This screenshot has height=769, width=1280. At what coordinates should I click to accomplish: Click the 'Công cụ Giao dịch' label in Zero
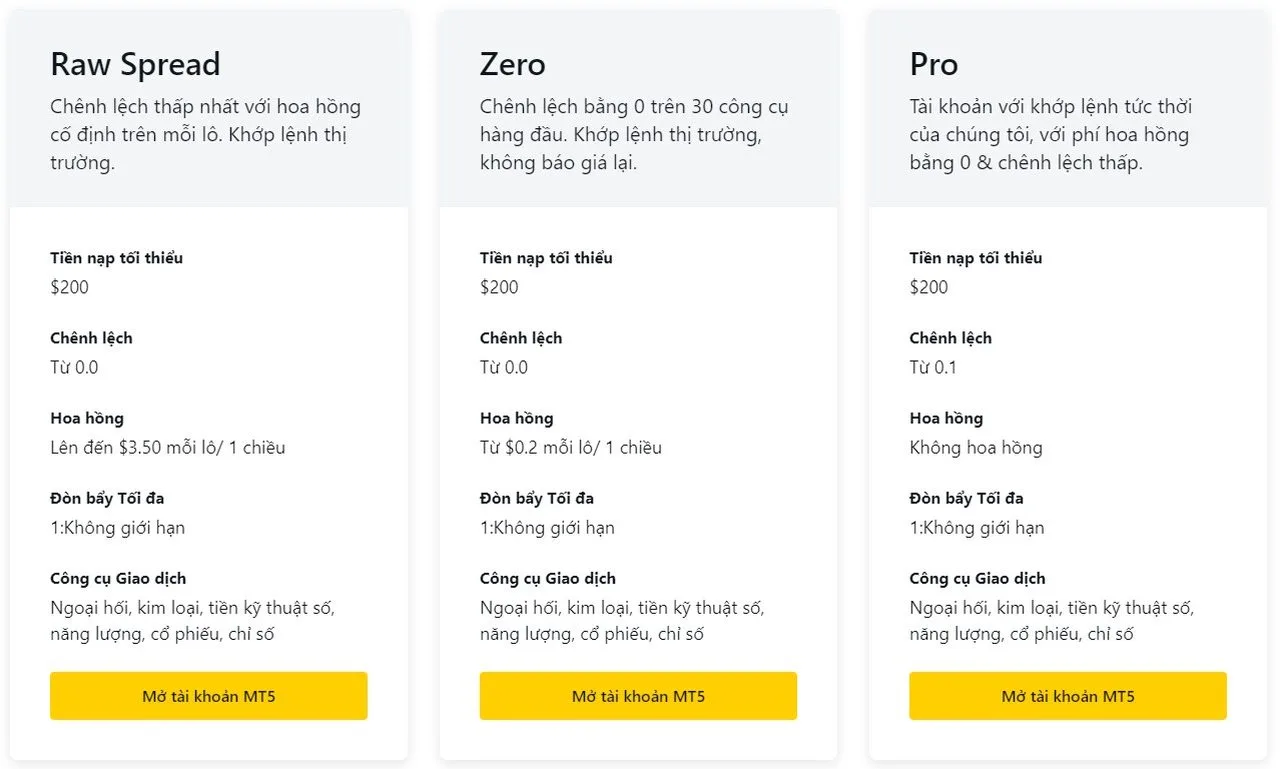pos(547,578)
